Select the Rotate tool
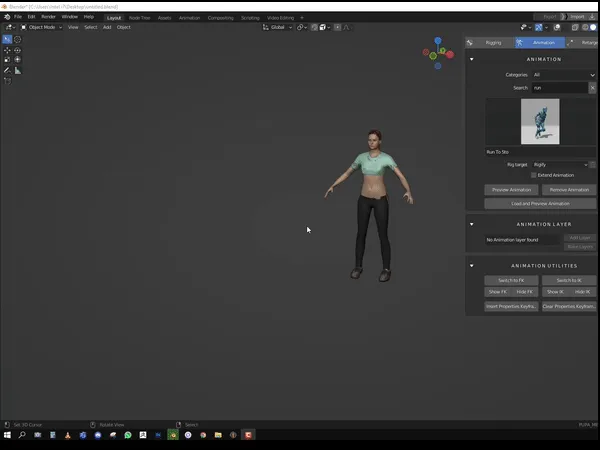Screen dimensions: 600x450 coord(18,50)
